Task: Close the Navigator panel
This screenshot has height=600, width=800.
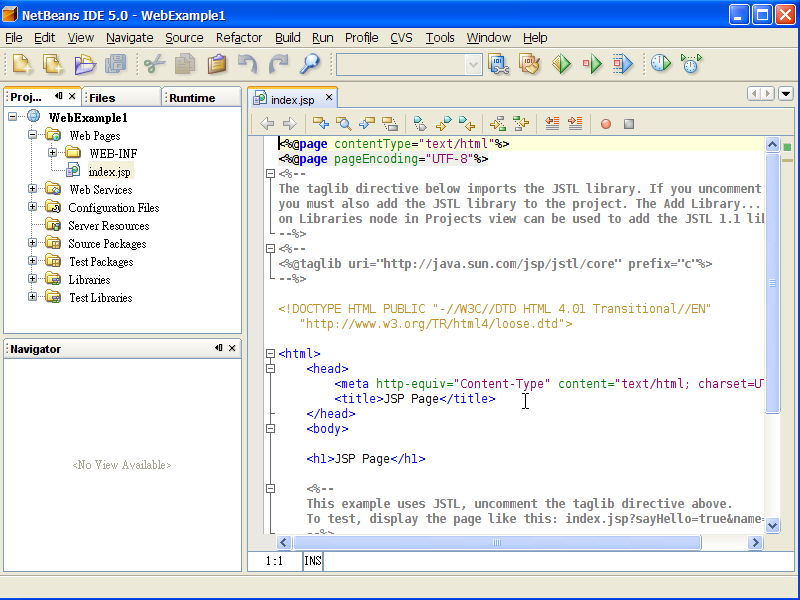Action: tap(232, 348)
